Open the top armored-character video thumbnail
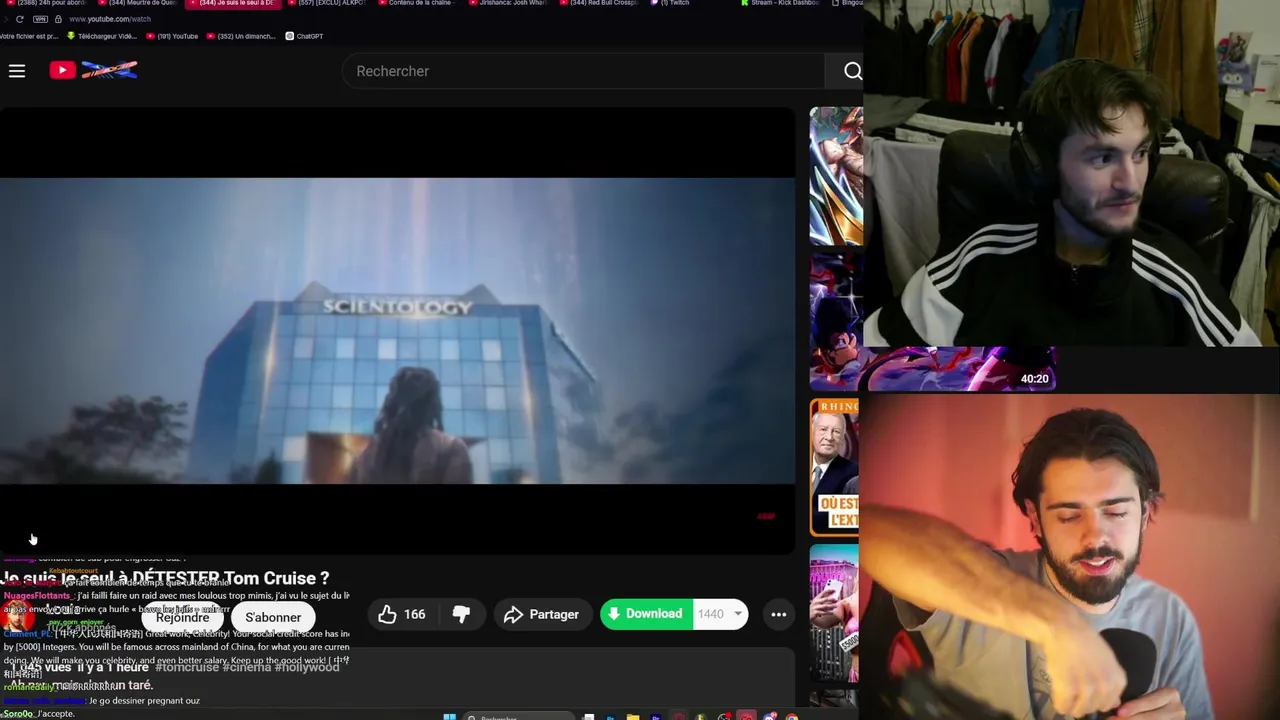 tap(836, 176)
